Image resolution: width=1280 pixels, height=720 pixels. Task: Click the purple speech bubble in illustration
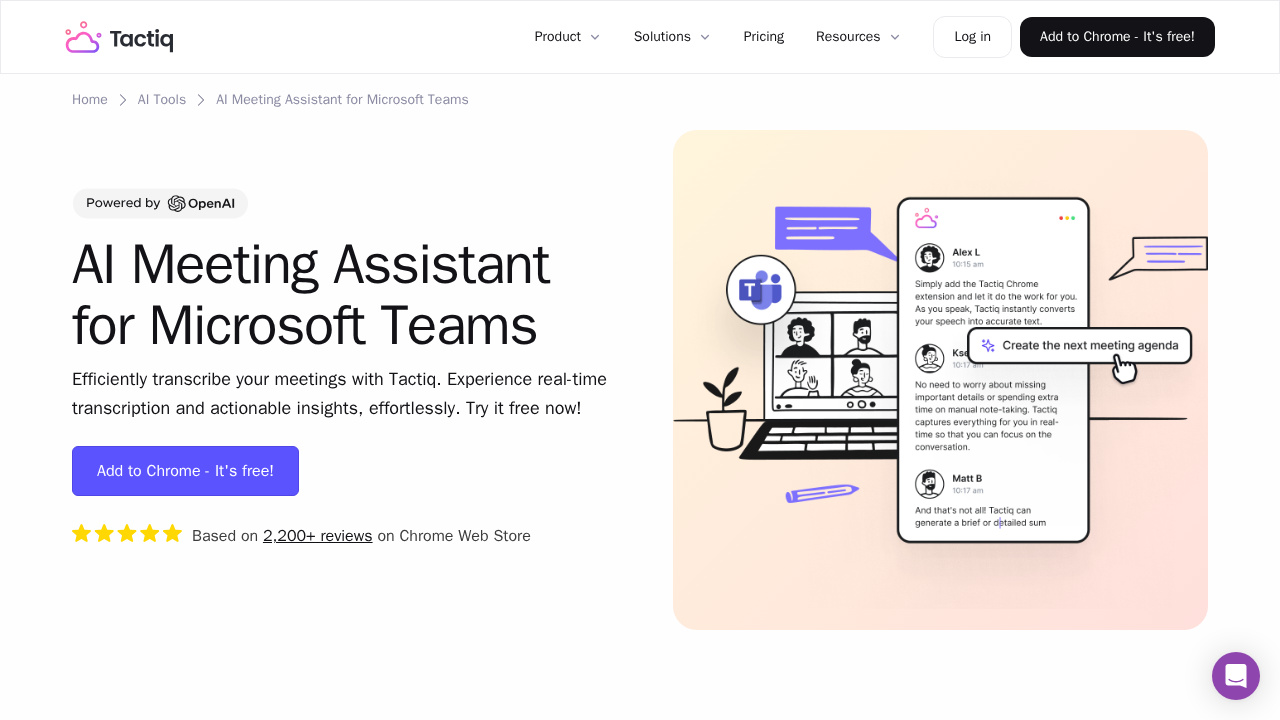[836, 233]
